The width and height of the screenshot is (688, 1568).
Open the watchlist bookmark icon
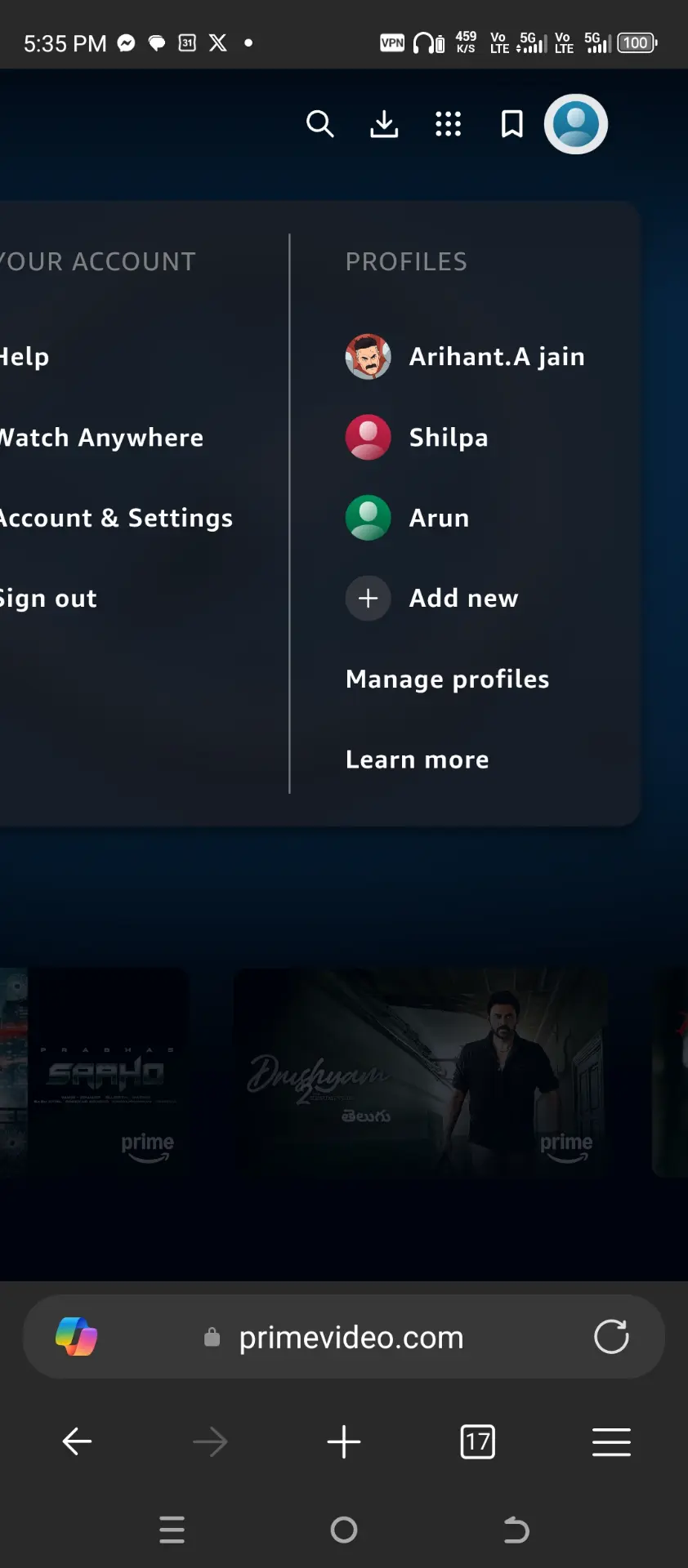click(x=512, y=124)
